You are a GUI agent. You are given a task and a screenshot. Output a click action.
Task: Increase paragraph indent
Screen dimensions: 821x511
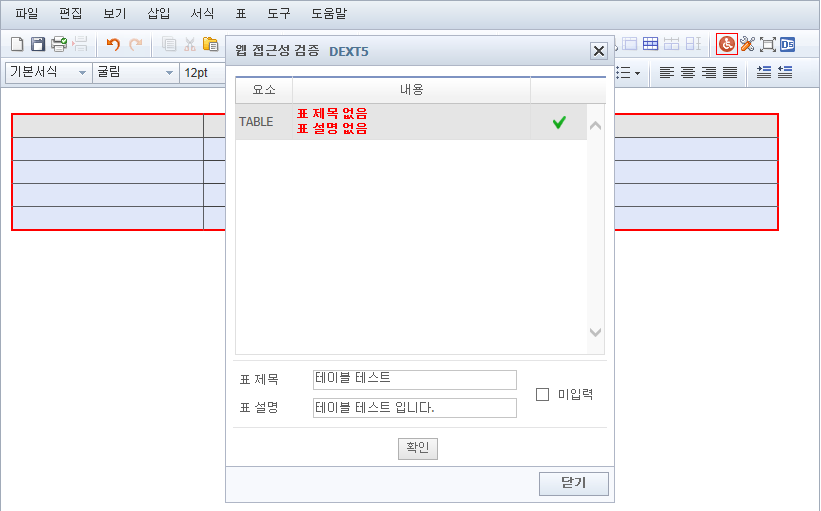coord(764,72)
